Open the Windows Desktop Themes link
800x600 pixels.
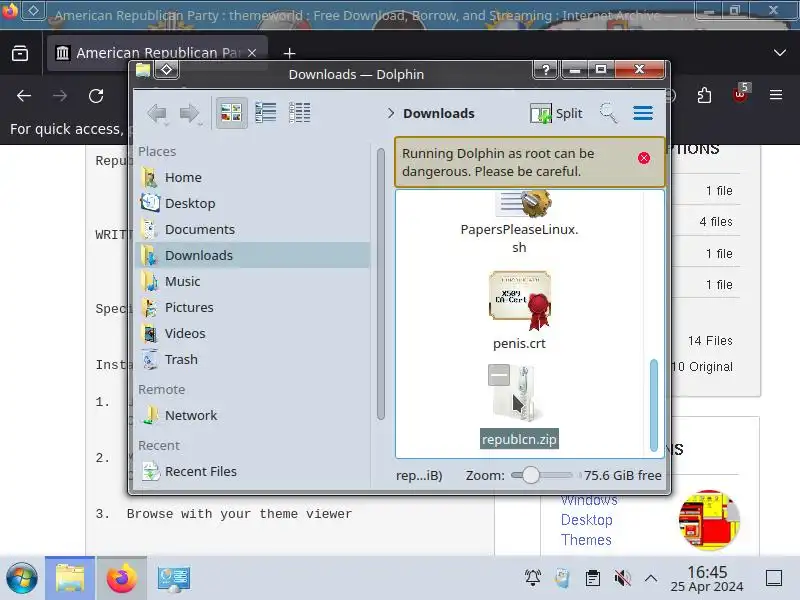[588, 519]
